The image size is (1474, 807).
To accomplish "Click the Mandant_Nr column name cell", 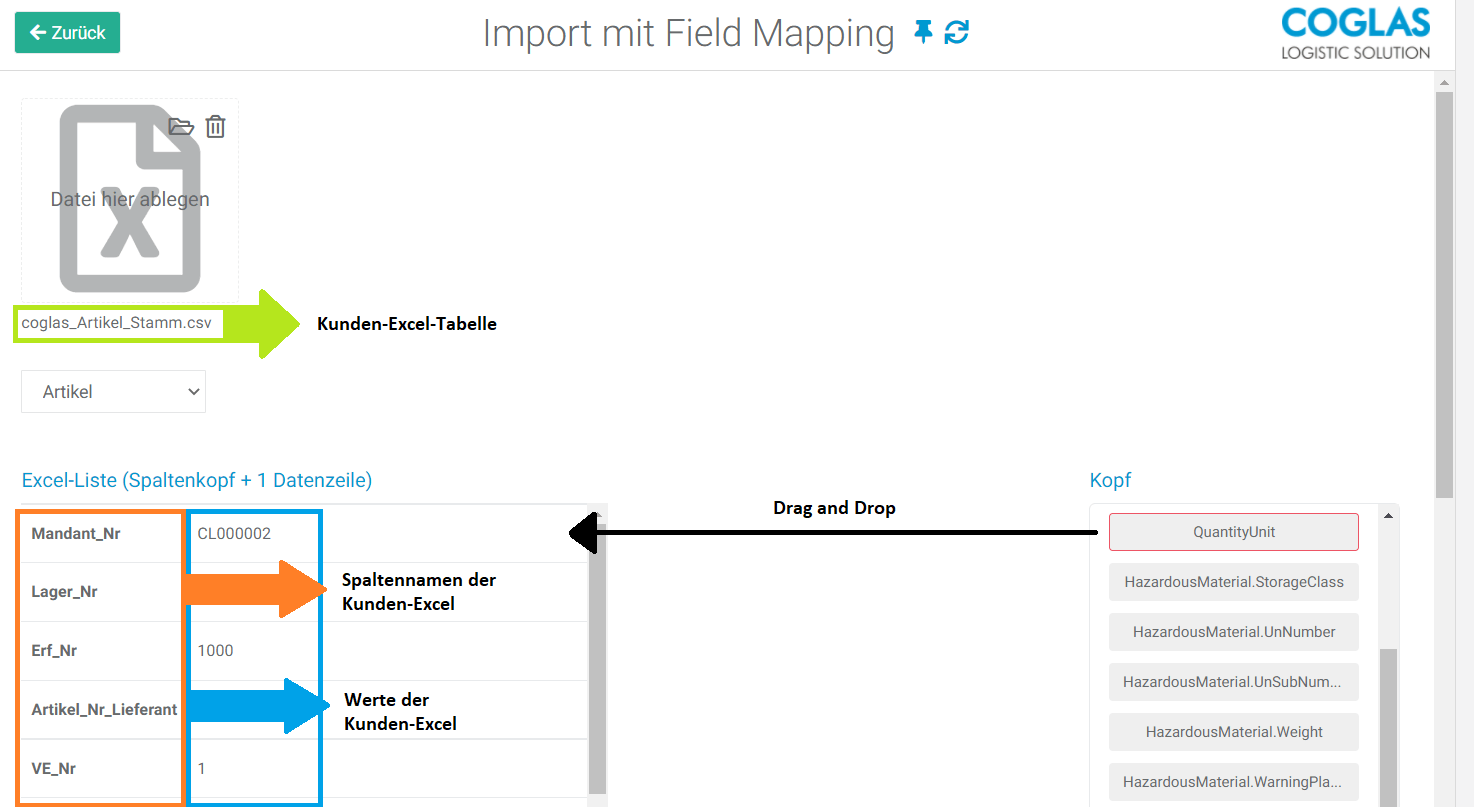I will pos(75,532).
